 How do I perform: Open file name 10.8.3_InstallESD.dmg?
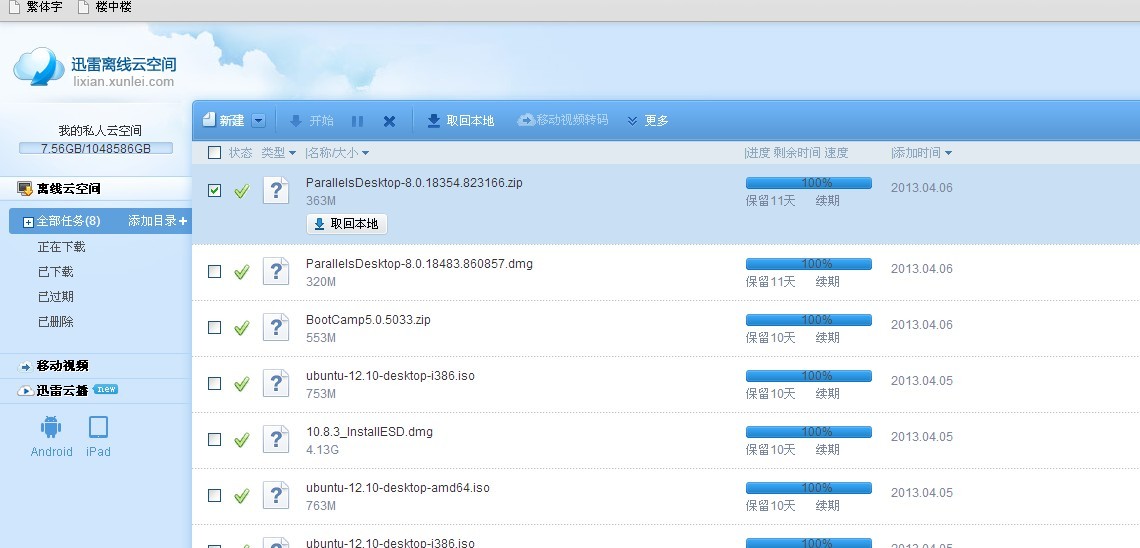click(369, 432)
